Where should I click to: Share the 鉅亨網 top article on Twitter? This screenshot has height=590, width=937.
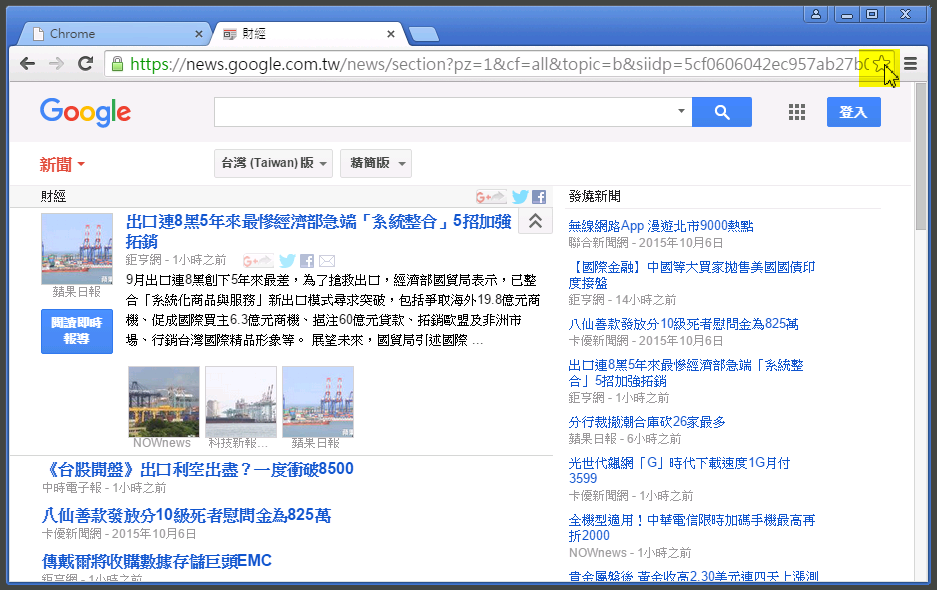[287, 261]
